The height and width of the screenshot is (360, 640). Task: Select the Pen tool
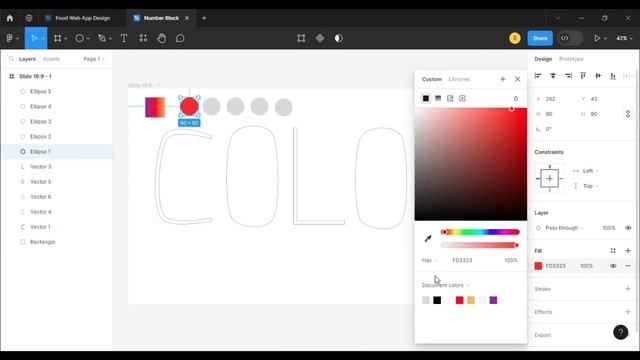point(102,38)
